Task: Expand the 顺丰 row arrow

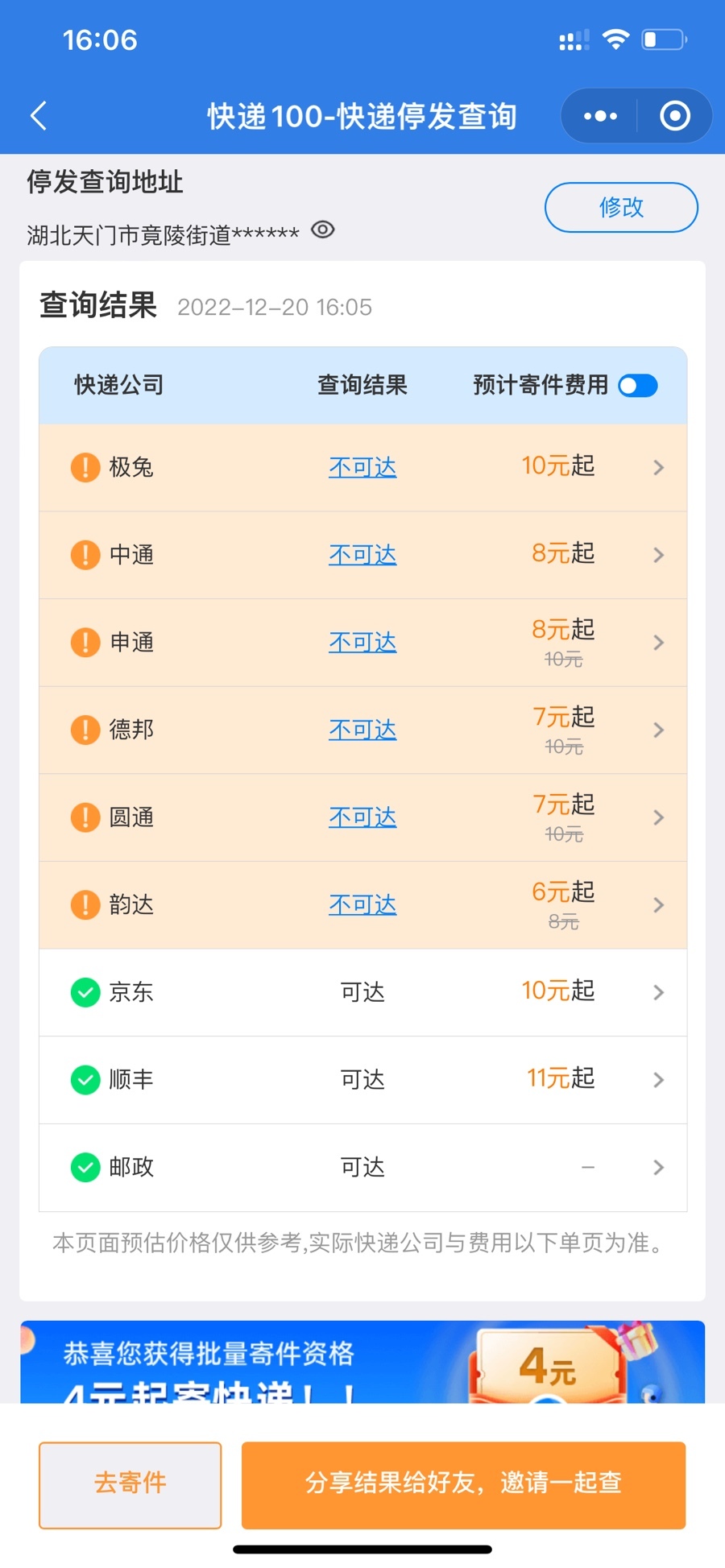Action: click(x=658, y=1080)
